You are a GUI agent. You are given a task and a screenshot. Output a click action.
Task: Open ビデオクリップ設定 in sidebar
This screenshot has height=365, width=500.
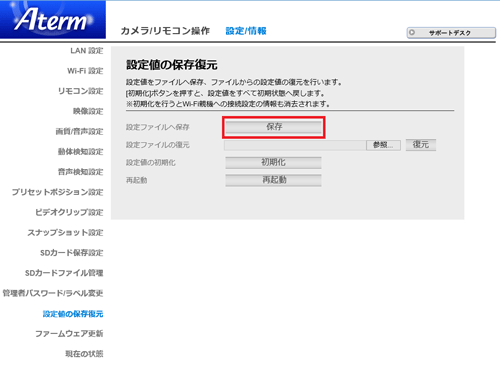coord(69,212)
